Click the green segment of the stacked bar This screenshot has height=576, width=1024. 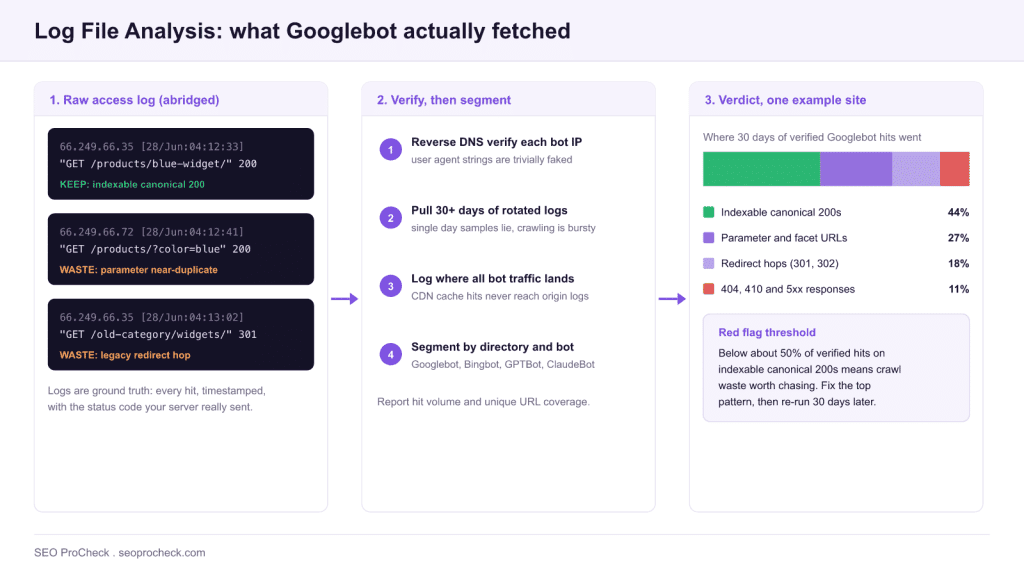761,169
